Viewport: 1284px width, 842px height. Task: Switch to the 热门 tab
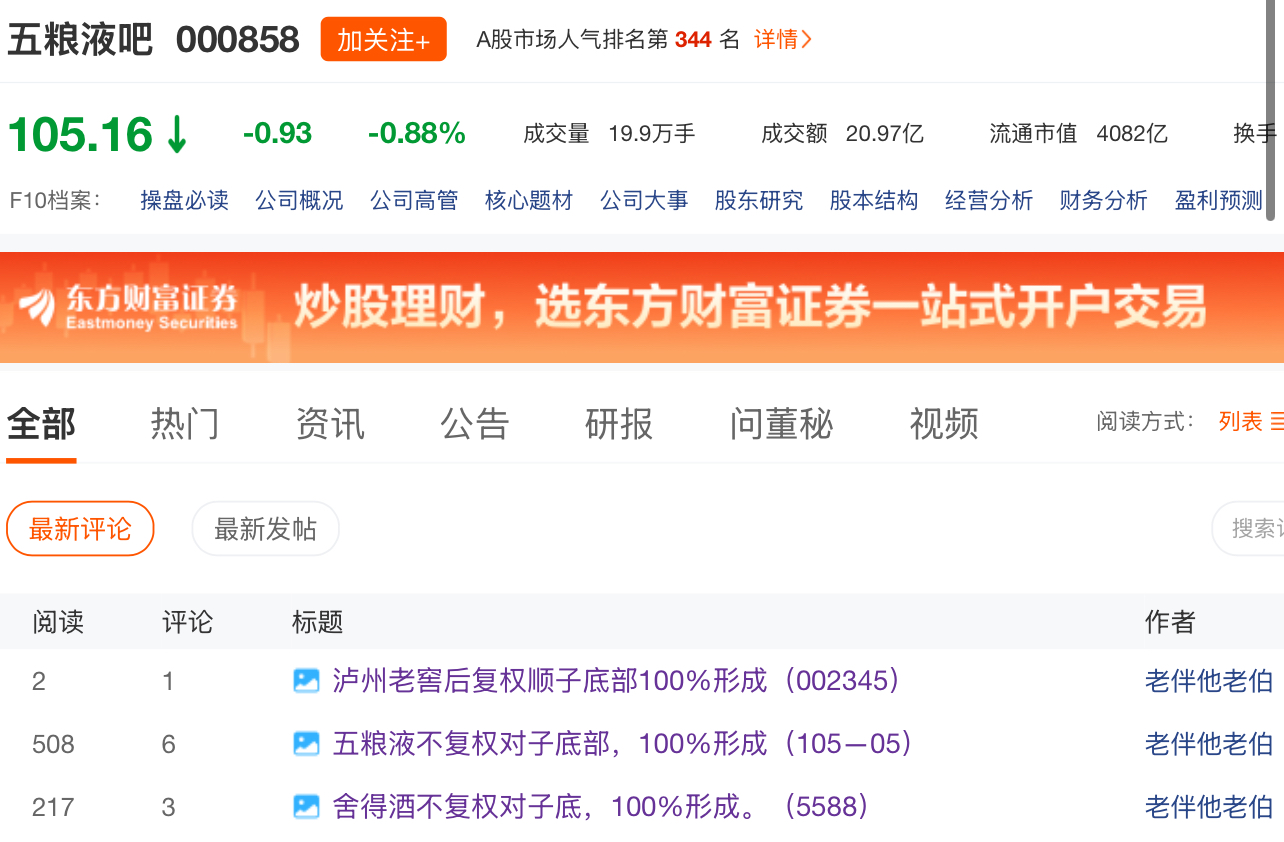click(185, 424)
